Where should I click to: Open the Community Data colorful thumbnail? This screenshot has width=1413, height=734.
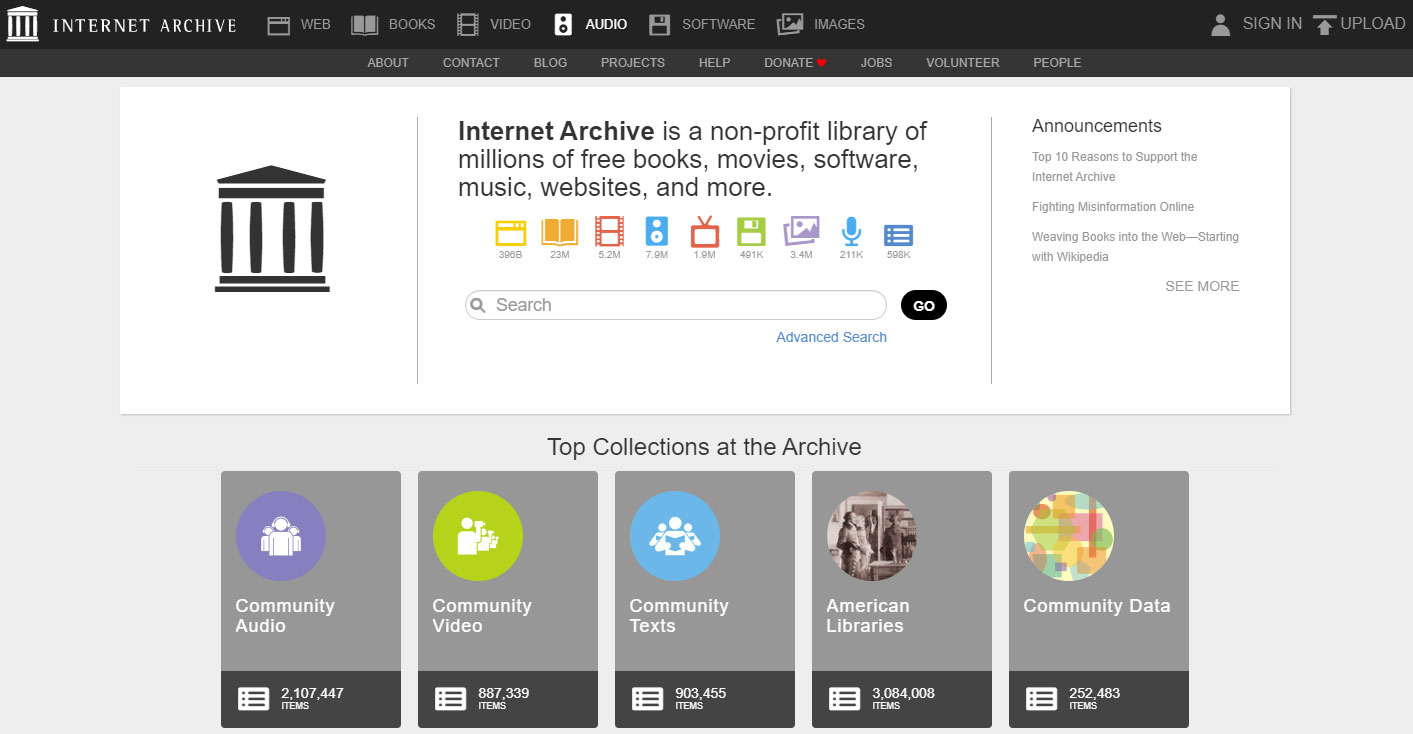[1069, 536]
